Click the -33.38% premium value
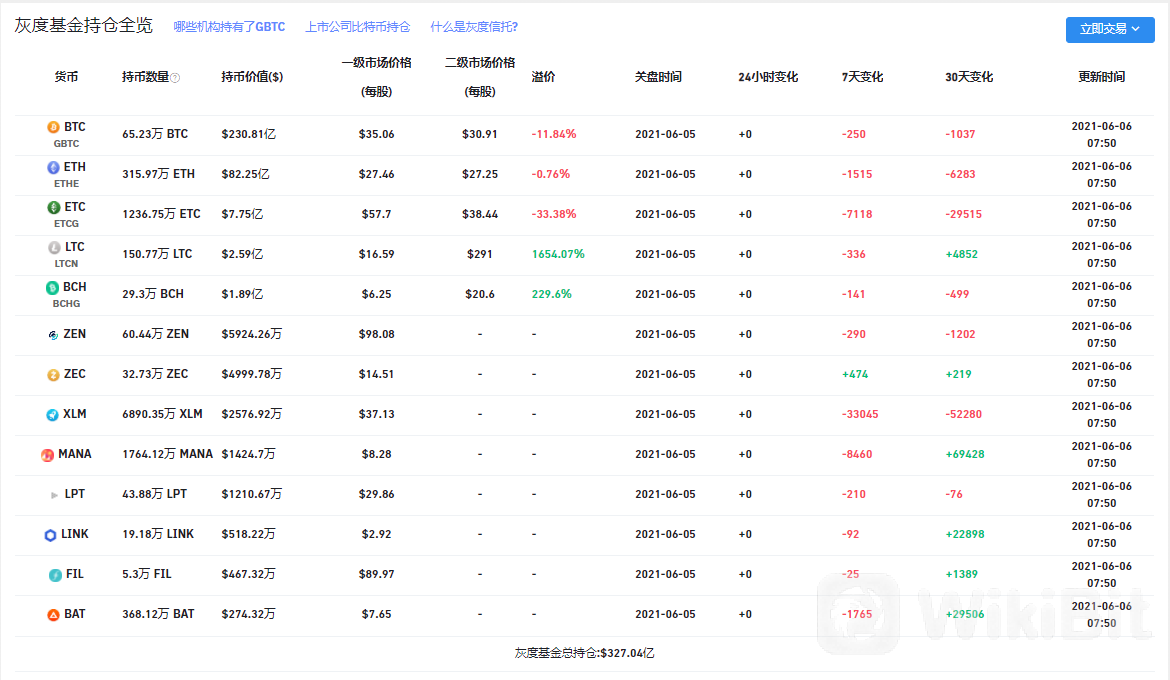The width and height of the screenshot is (1170, 680). click(x=554, y=214)
